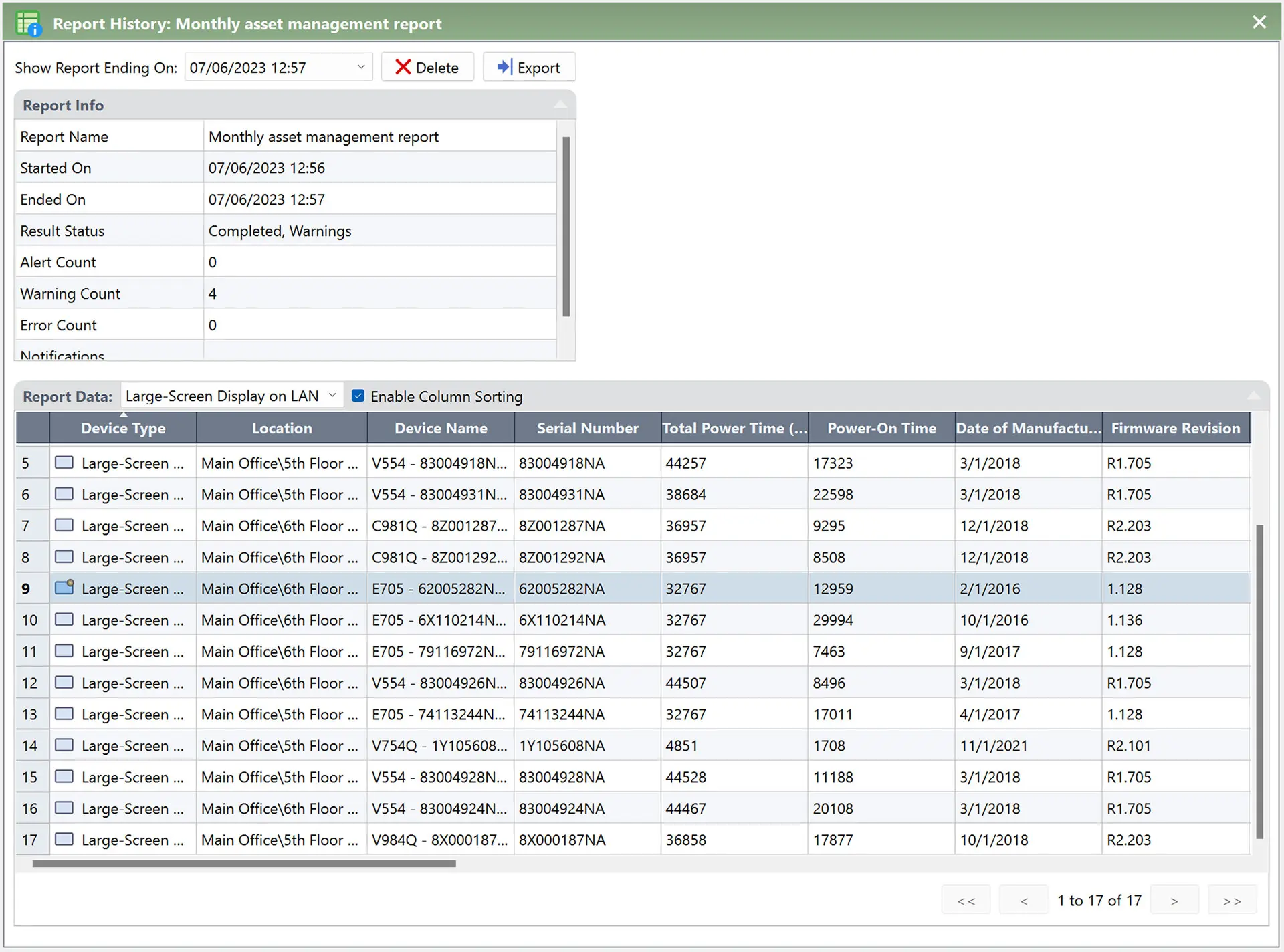Collapse the Report Data panel
Image resolution: width=1284 pixels, height=952 pixels.
[x=1253, y=396]
